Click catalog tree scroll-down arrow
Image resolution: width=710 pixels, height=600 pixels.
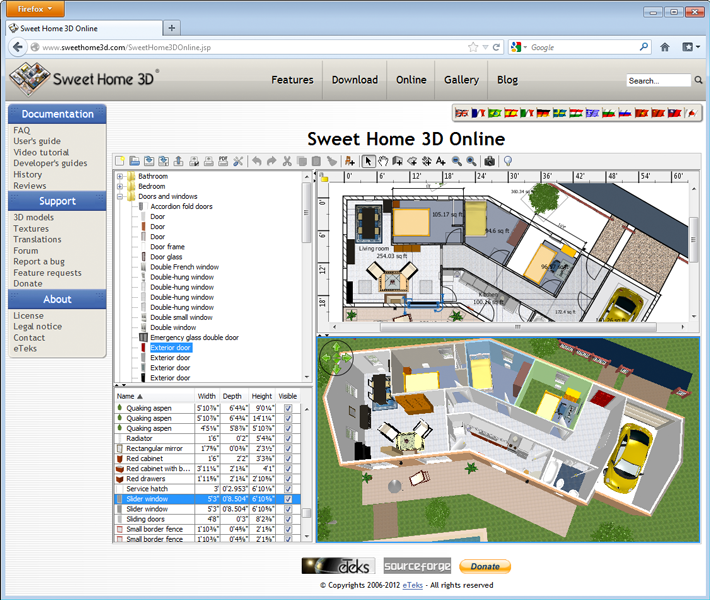click(x=307, y=377)
